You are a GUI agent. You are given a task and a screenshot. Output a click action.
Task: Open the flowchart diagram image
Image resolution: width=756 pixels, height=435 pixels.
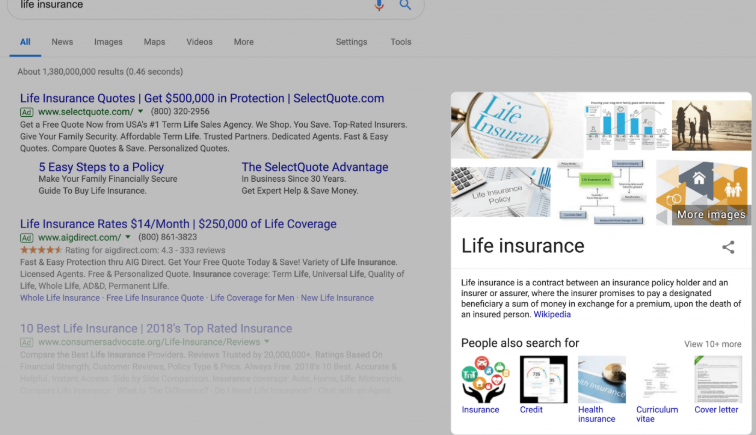(x=601, y=192)
